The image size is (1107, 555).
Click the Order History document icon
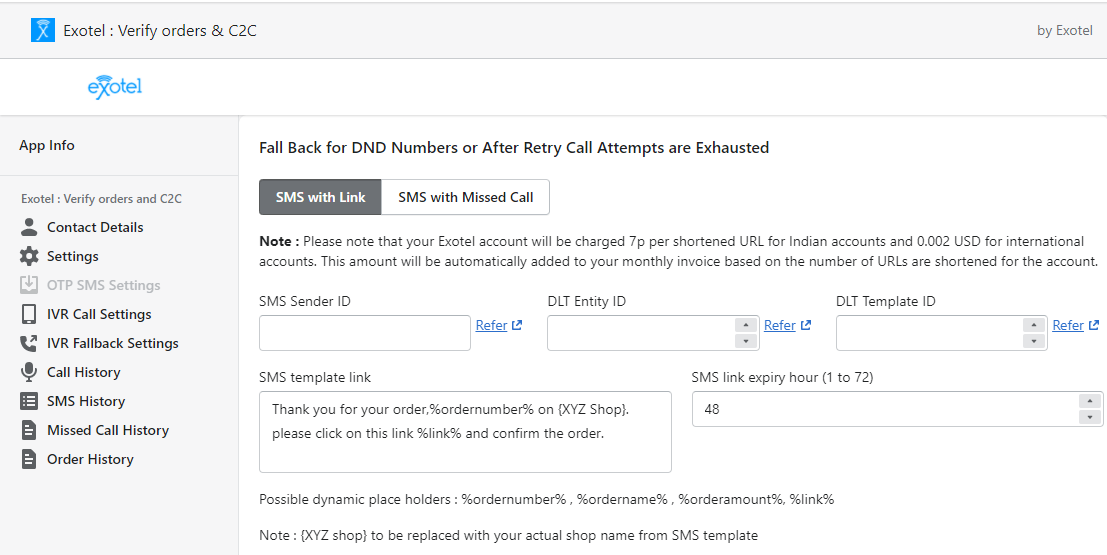coord(29,459)
